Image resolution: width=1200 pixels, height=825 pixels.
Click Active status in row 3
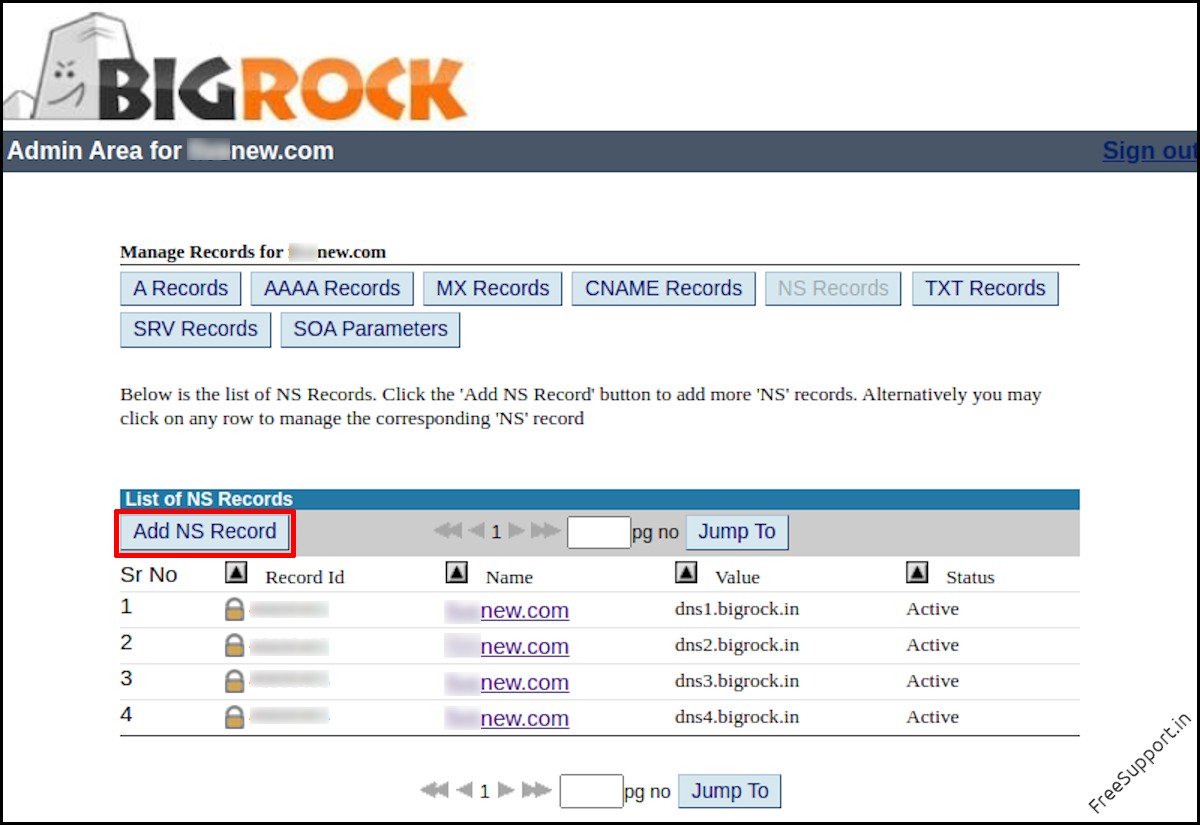coord(932,681)
